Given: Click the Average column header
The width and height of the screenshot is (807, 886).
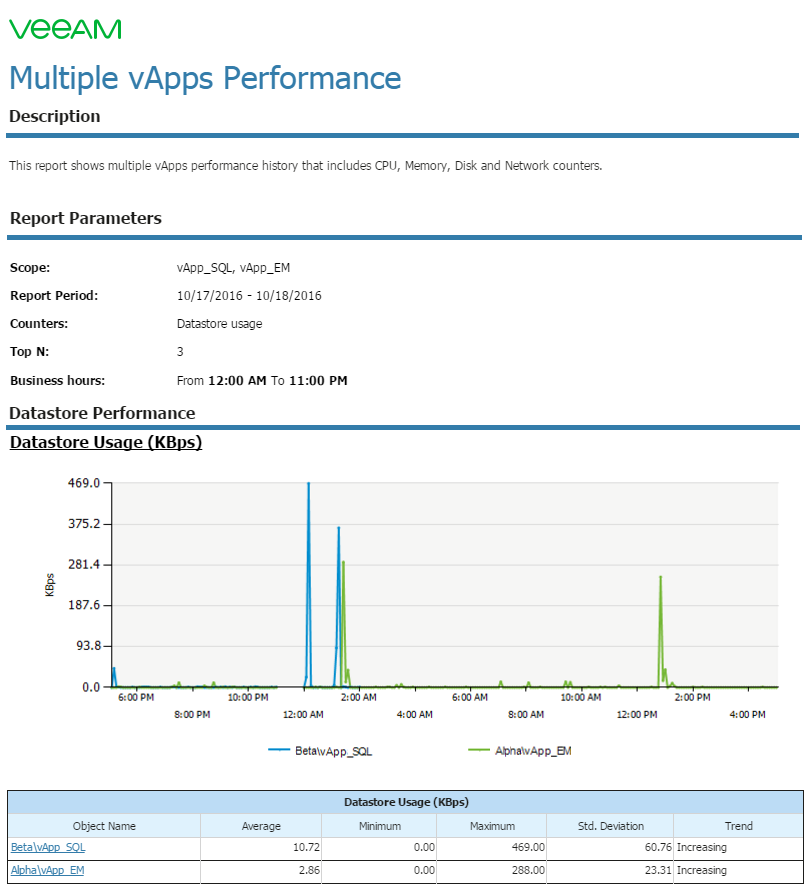Looking at the screenshot, I should [261, 826].
